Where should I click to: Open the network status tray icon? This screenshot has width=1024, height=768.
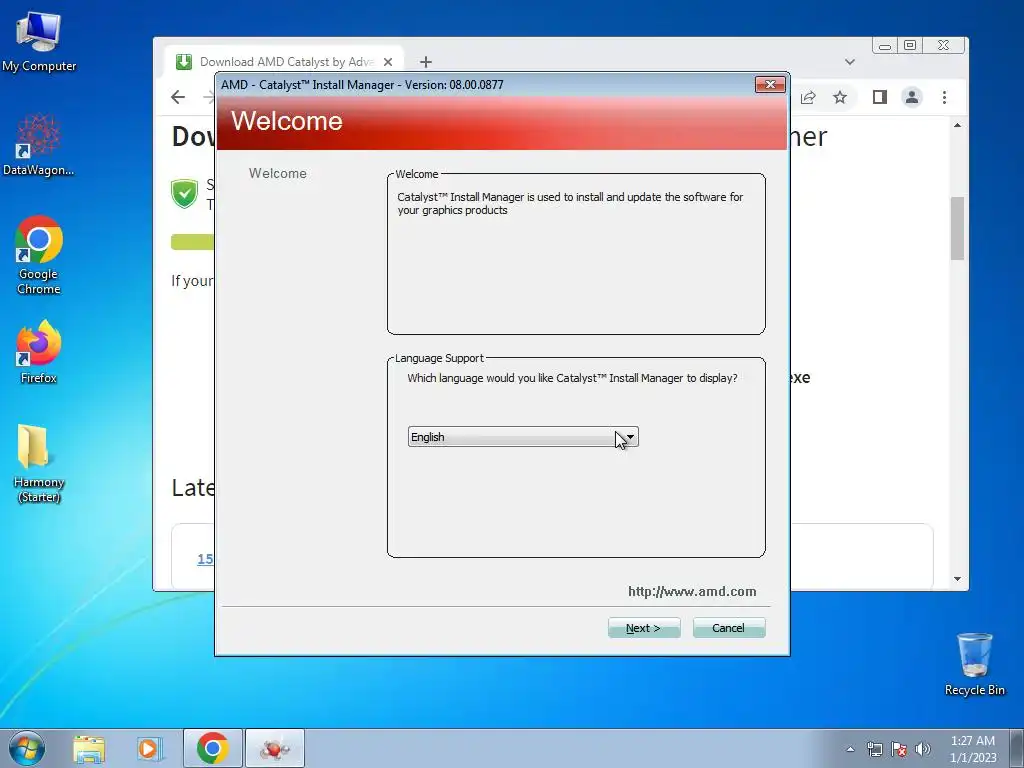point(874,749)
